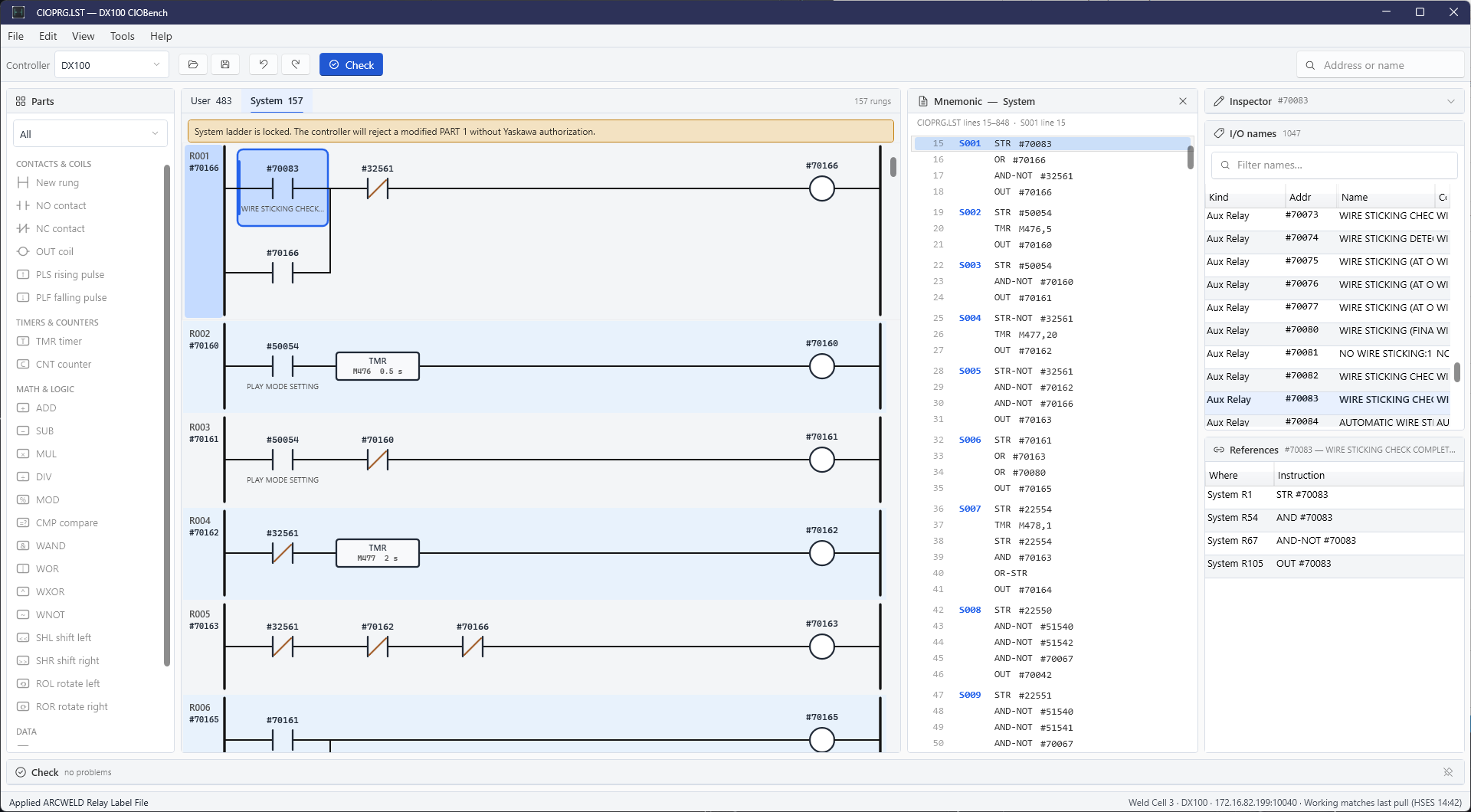This screenshot has height=812, width=1471.
Task: Open file with the folder toolbar icon
Action: [x=193, y=65]
